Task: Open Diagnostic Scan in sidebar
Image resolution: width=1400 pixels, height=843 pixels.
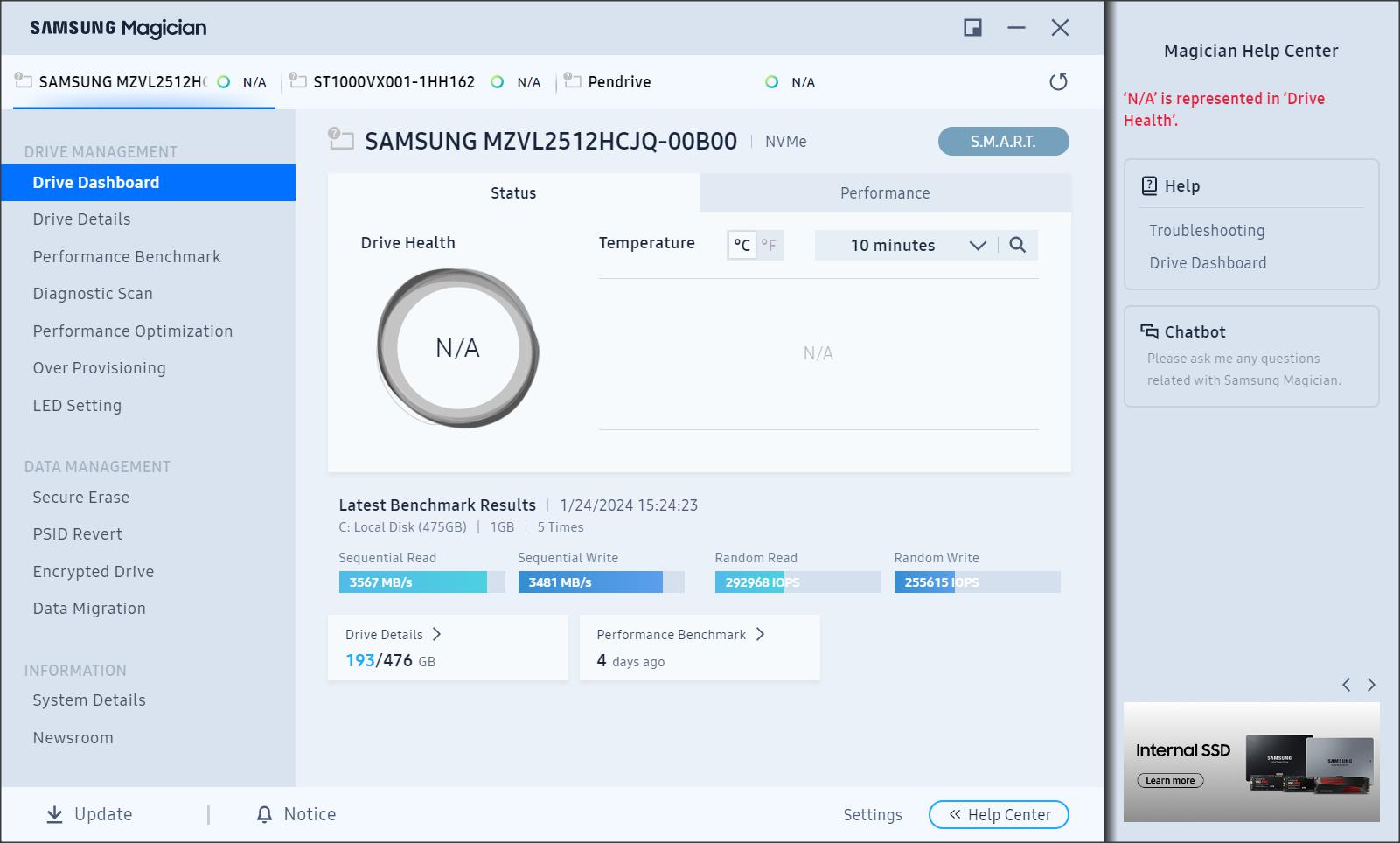Action: click(93, 294)
